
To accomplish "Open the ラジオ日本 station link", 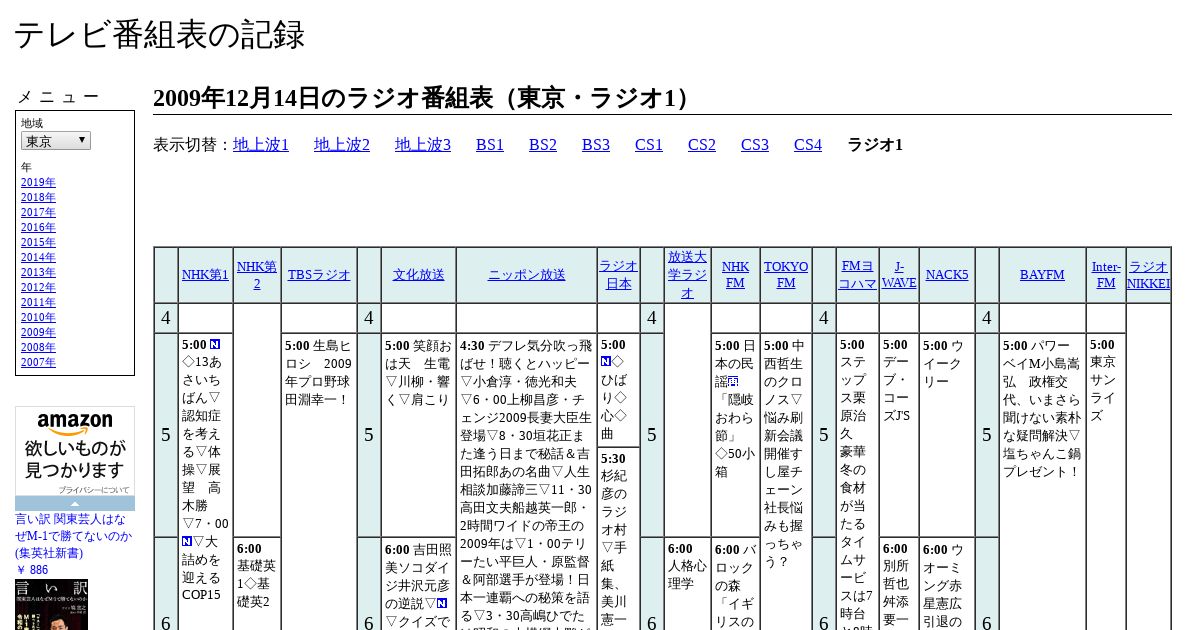I will tap(618, 275).
